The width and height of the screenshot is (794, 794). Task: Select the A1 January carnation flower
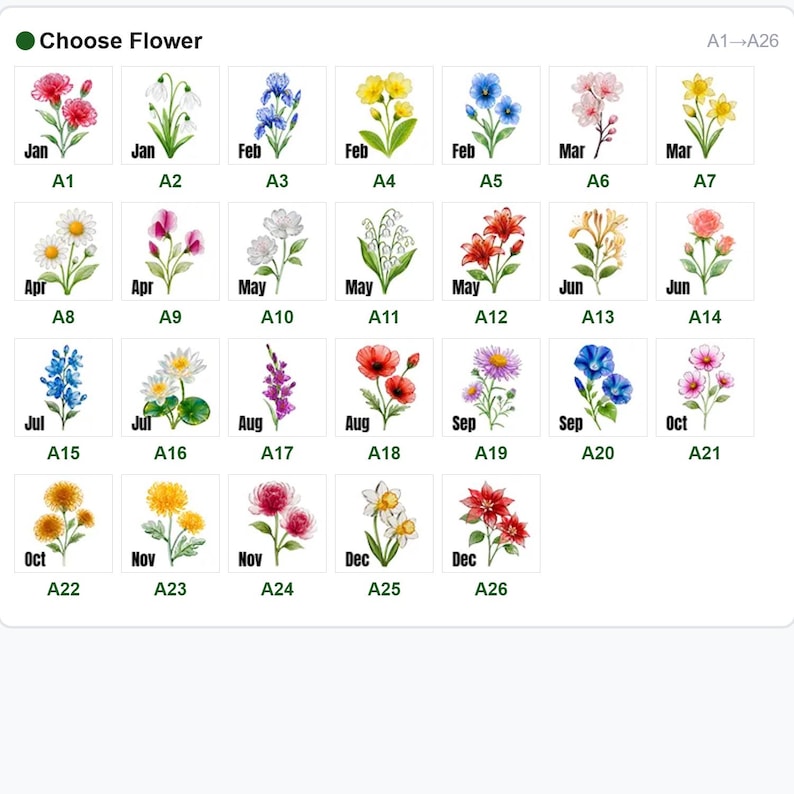[63, 115]
